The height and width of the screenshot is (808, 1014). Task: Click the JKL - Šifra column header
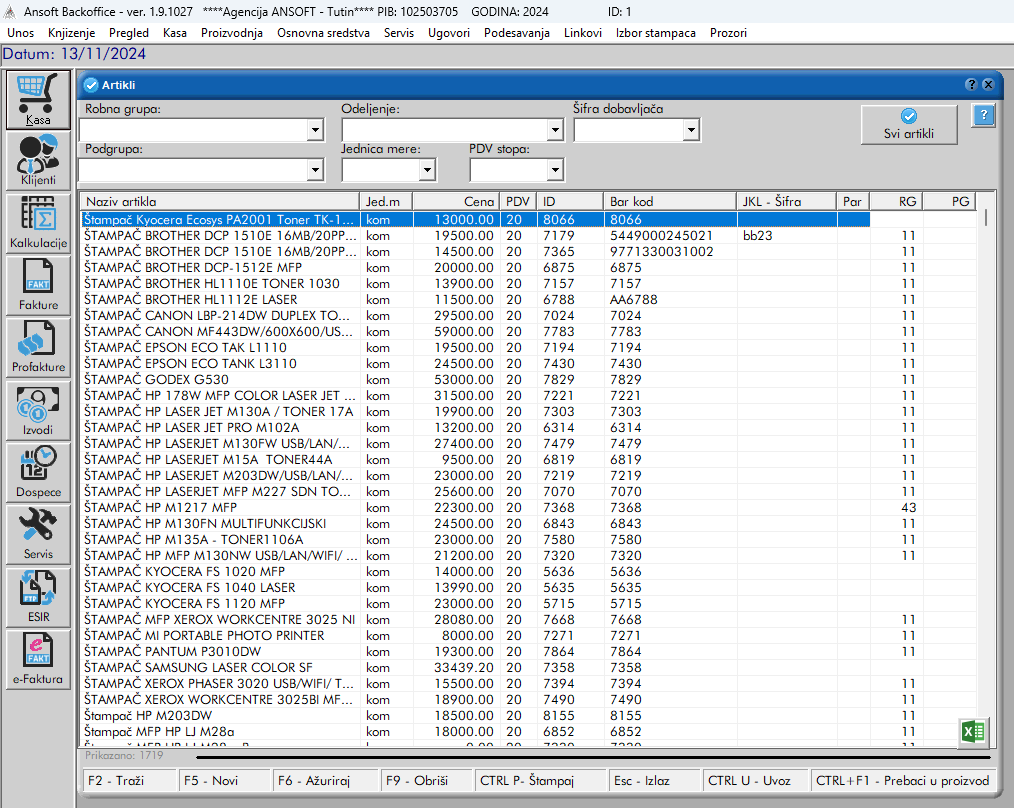point(786,201)
